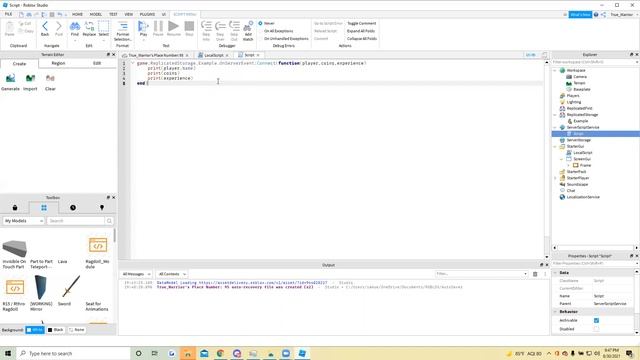Switch to the MODEL ribbon tab

96,14
